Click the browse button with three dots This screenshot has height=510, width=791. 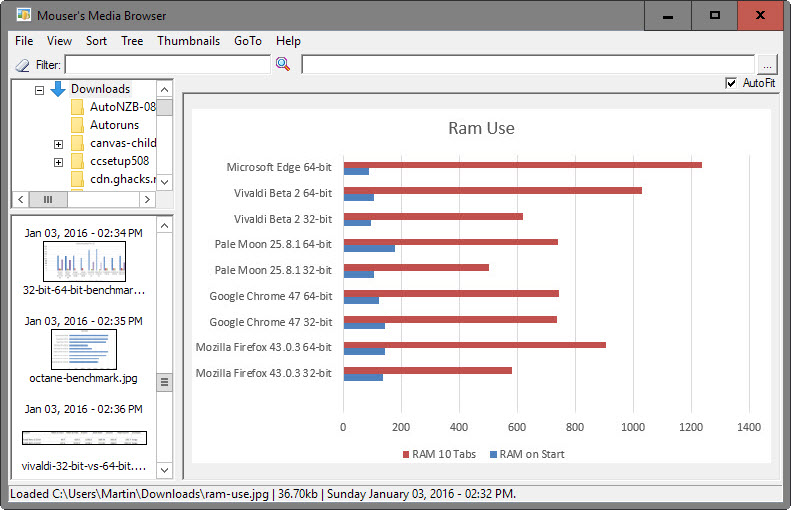point(767,65)
